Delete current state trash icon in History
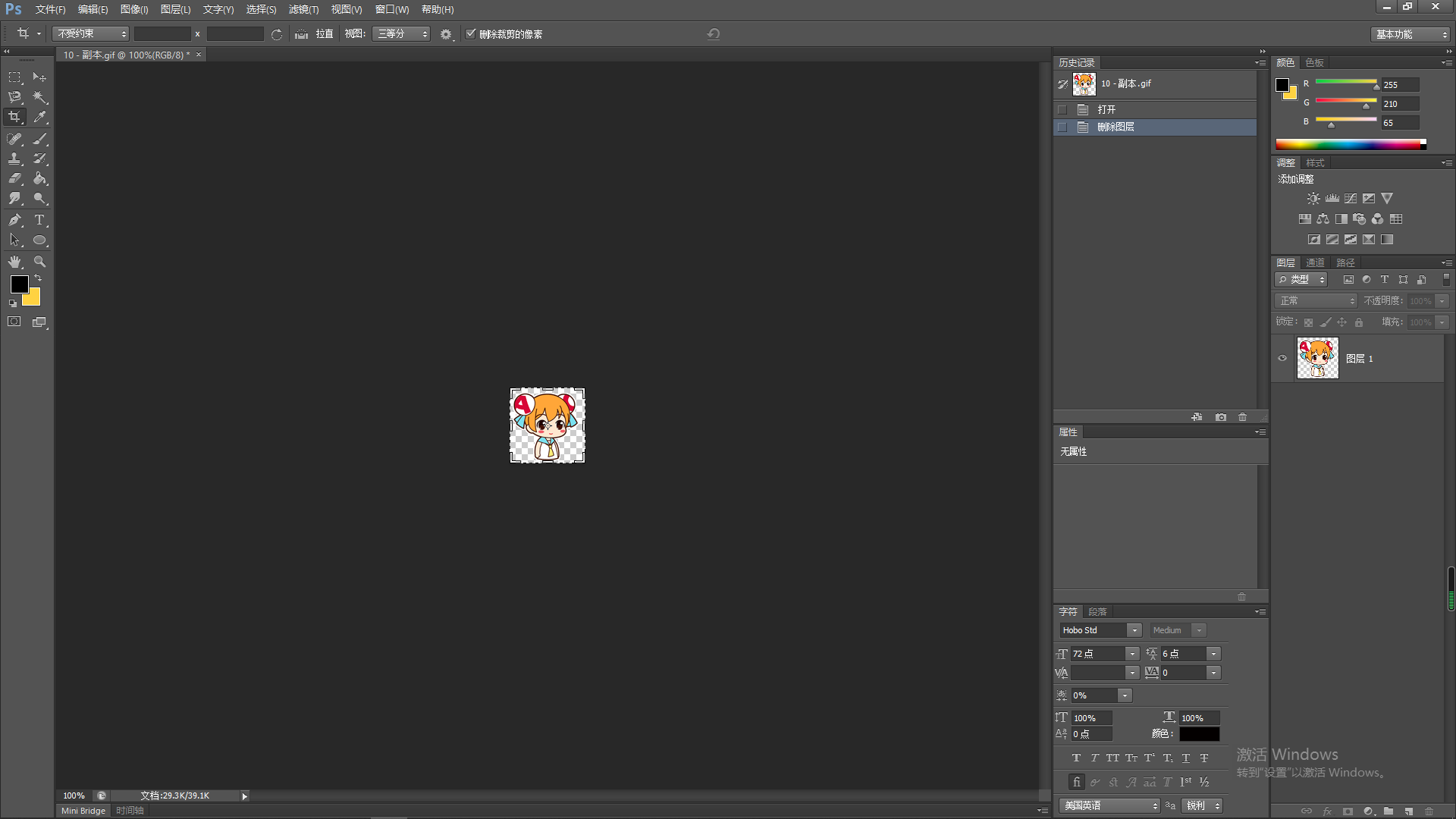This screenshot has height=819, width=1456. [1242, 417]
